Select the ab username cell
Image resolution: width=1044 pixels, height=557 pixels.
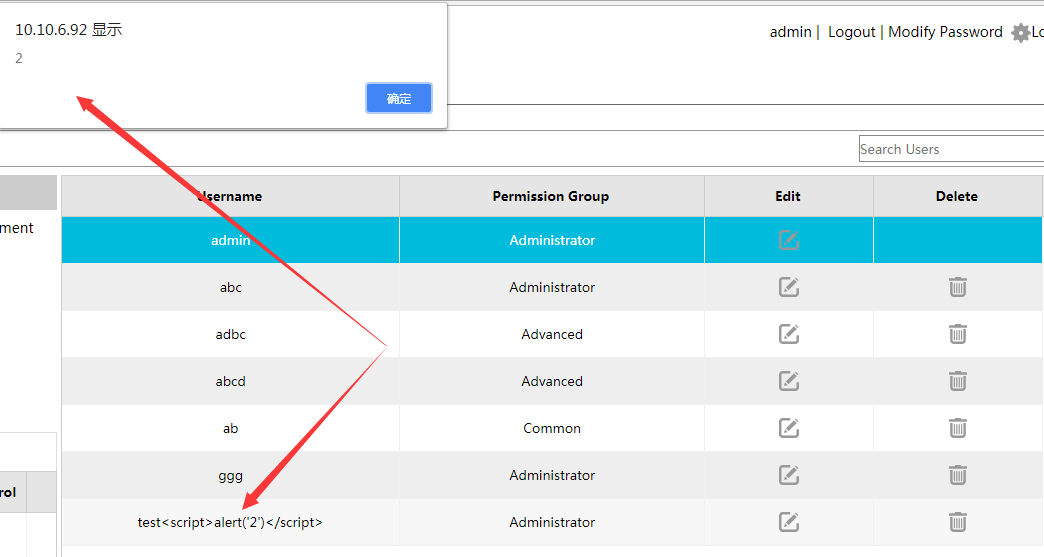coord(230,428)
